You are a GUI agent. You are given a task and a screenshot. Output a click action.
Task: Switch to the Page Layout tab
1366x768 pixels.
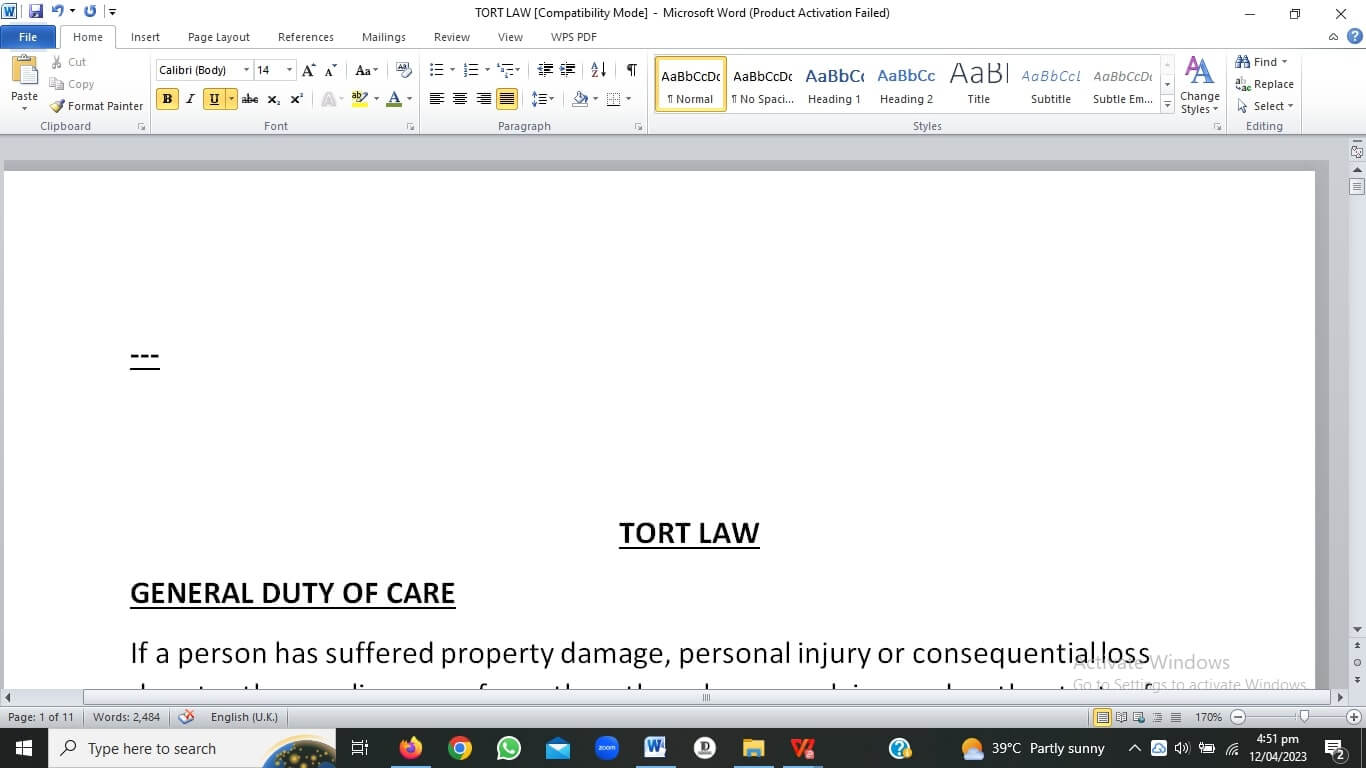click(219, 37)
